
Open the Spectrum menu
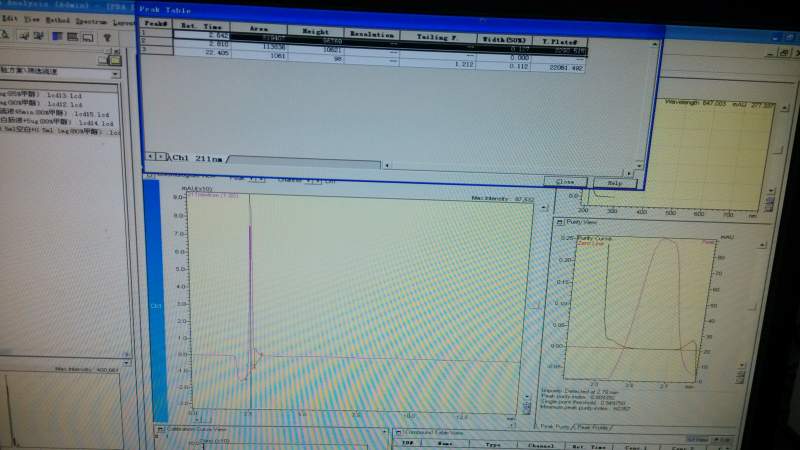click(x=91, y=21)
